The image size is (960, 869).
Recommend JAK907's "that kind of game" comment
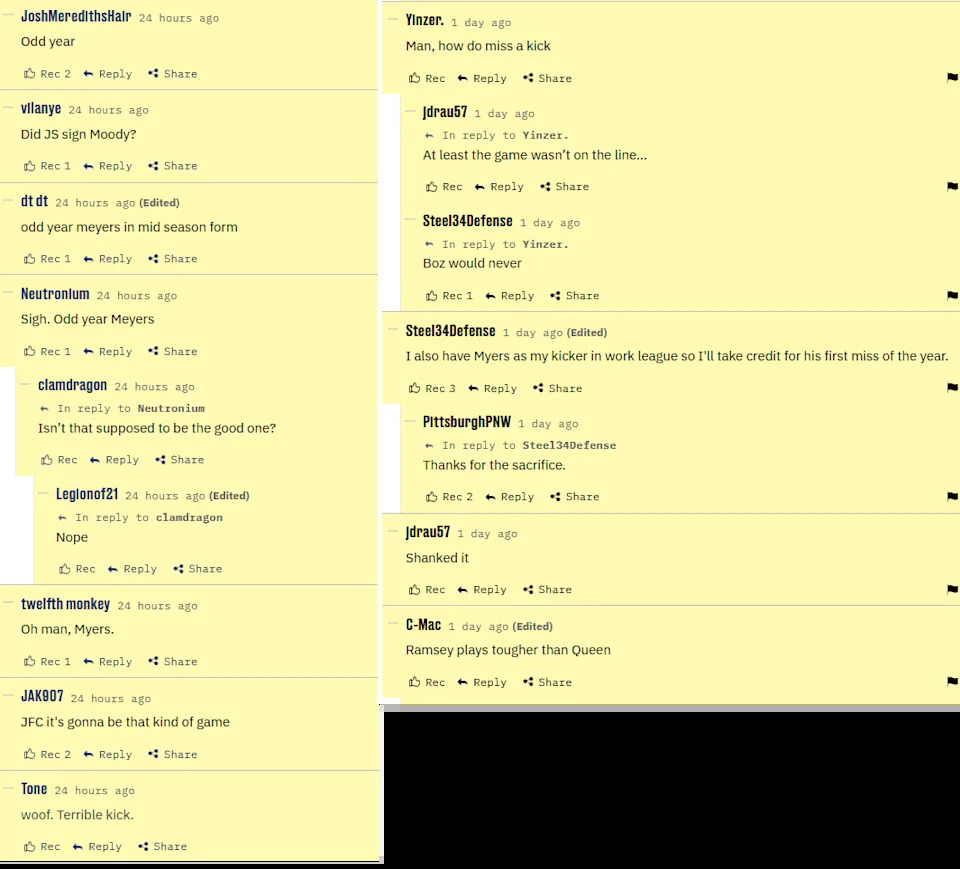point(47,754)
